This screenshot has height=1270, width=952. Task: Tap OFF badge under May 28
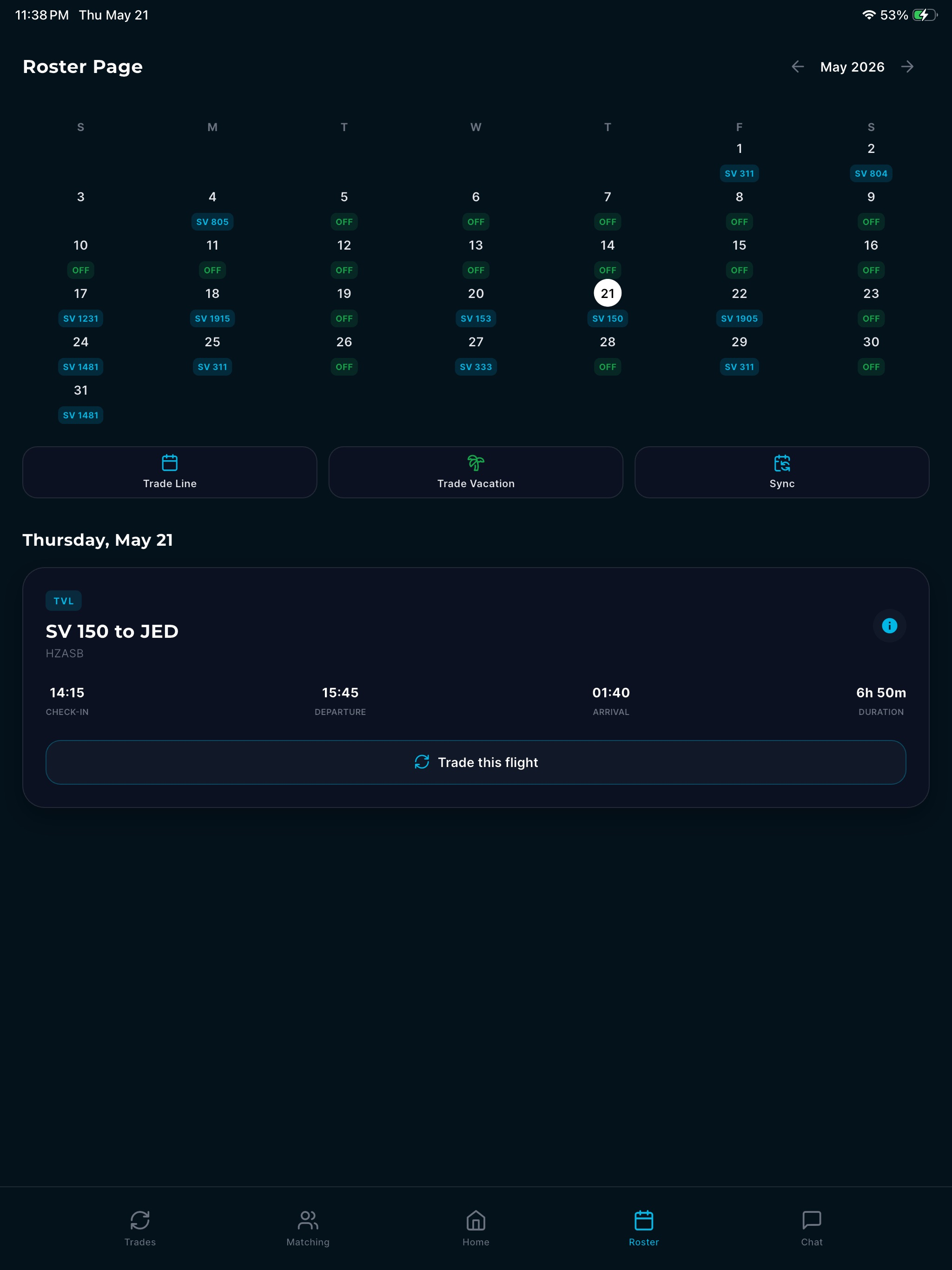click(x=608, y=366)
